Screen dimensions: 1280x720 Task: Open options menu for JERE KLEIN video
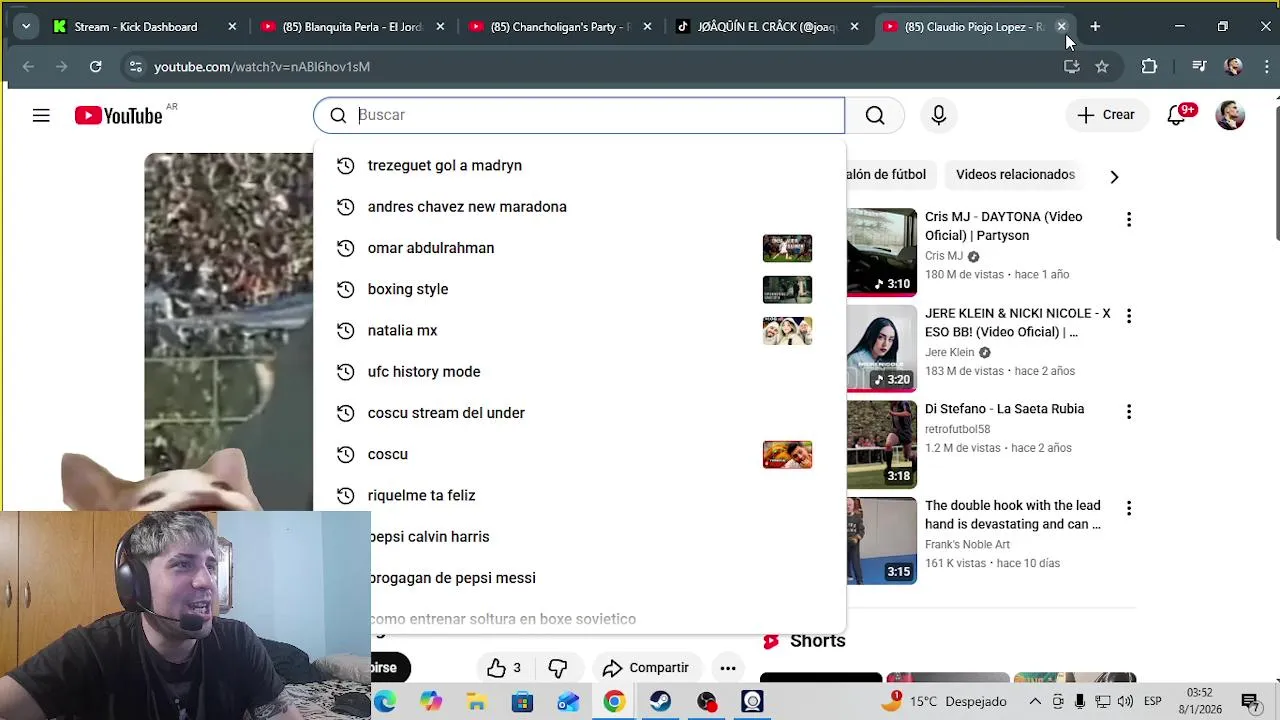[x=1129, y=316]
